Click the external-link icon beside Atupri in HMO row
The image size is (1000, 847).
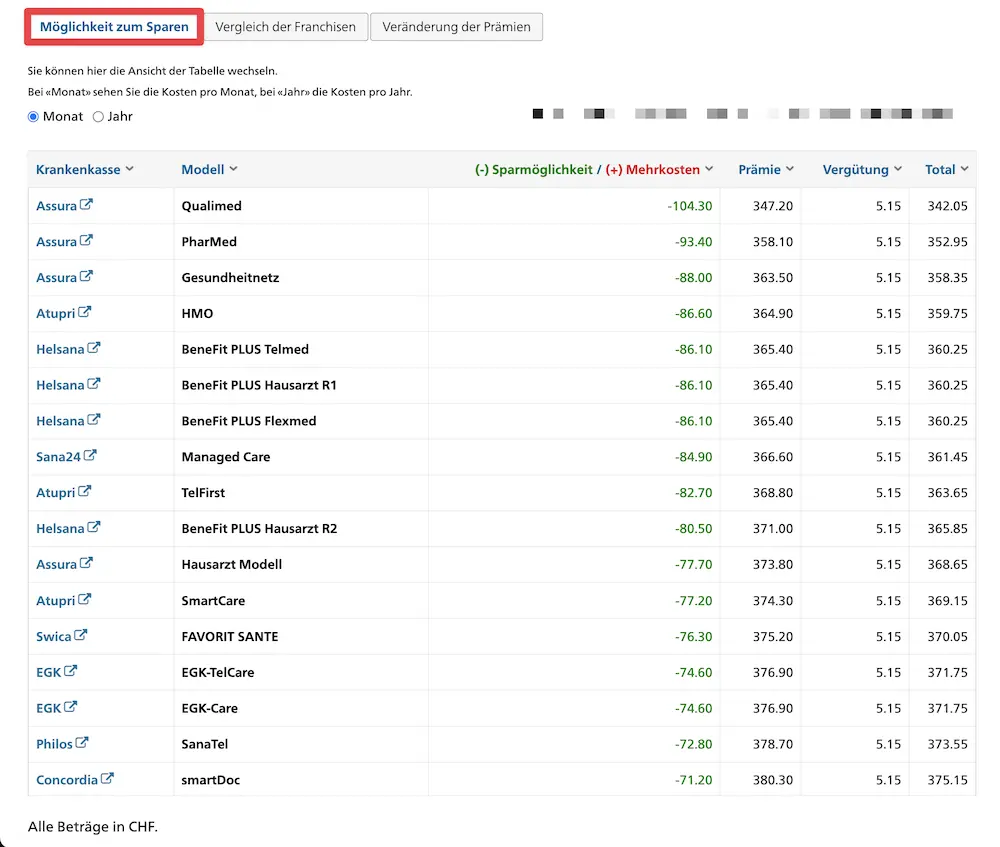tap(85, 313)
